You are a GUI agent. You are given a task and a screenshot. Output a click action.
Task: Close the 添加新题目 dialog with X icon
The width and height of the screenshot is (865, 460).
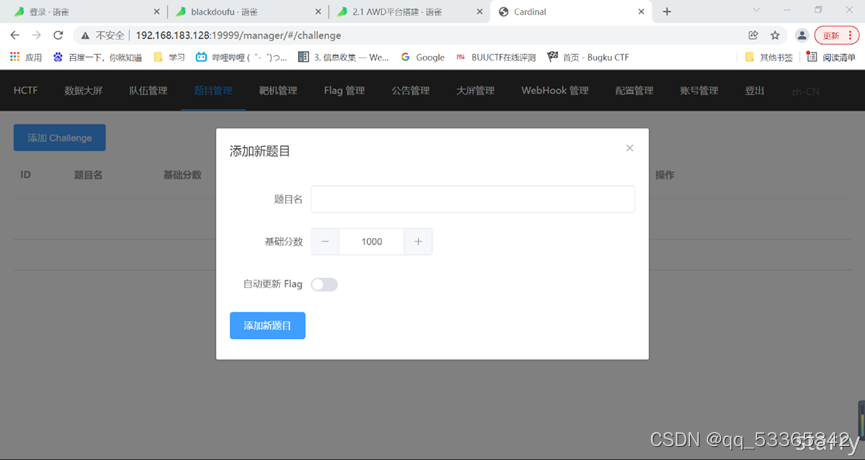[629, 148]
